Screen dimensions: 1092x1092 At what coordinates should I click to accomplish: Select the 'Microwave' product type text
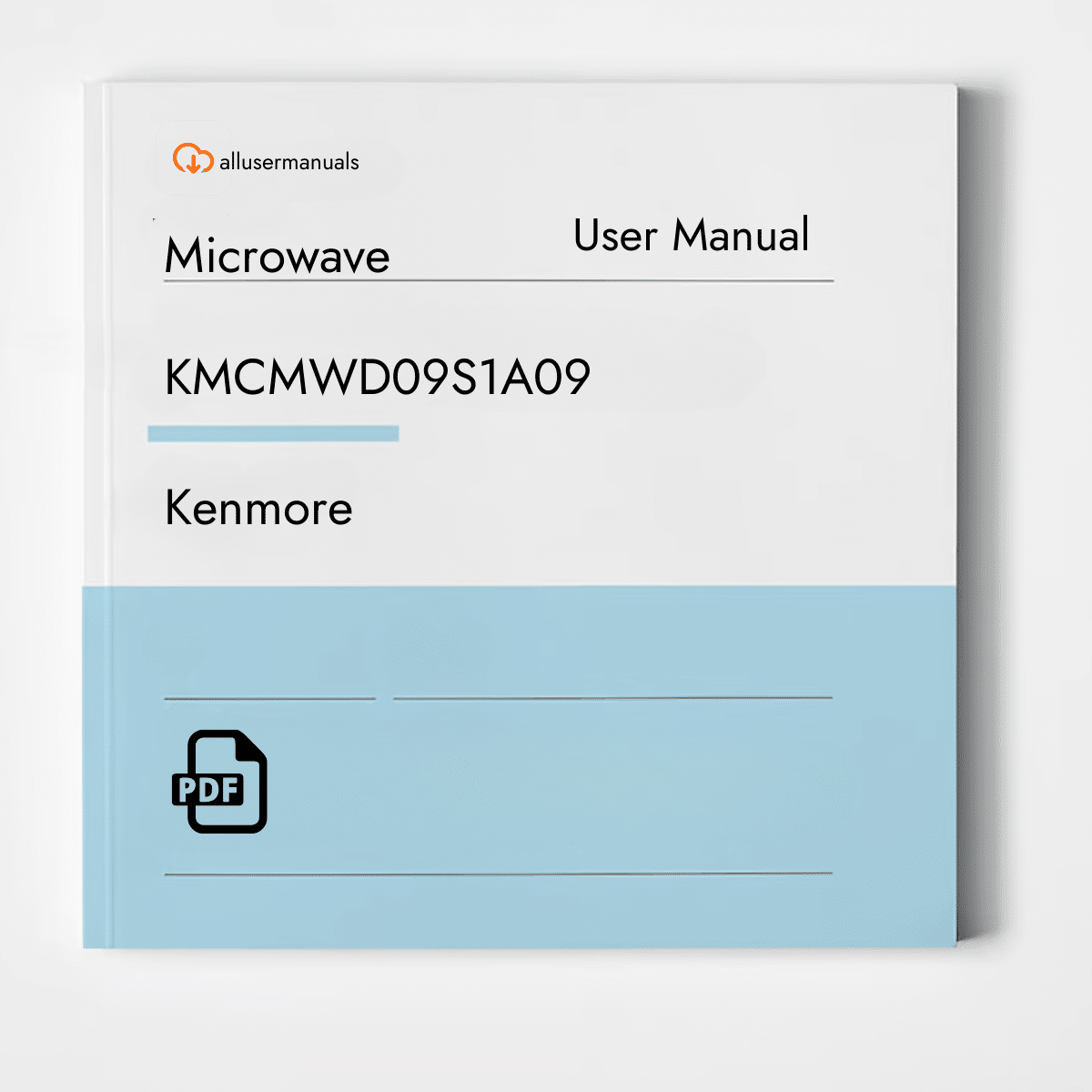[x=278, y=256]
